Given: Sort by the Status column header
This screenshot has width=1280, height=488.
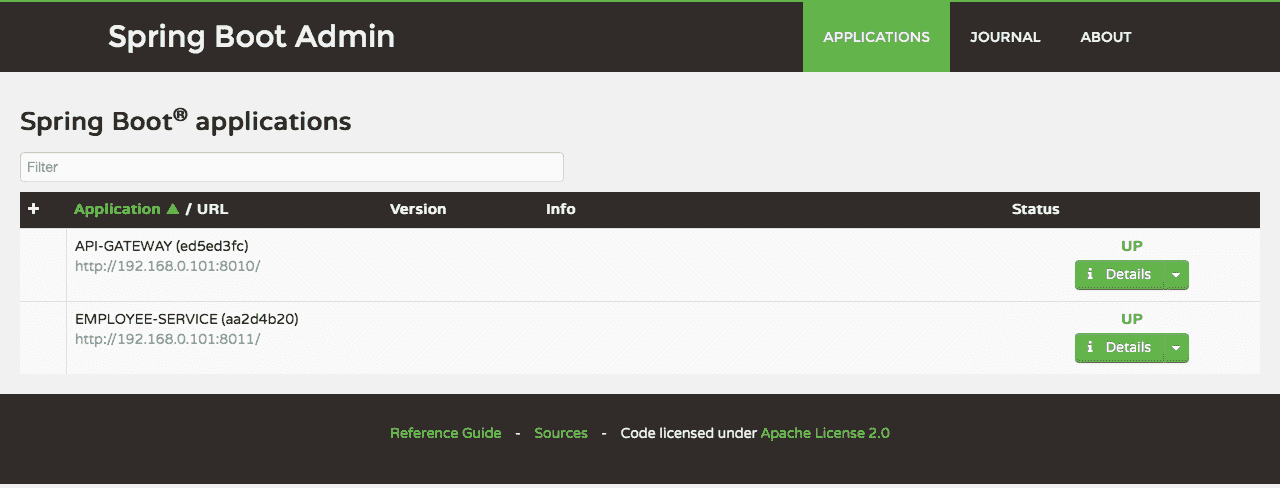Looking at the screenshot, I should tap(1035, 209).
